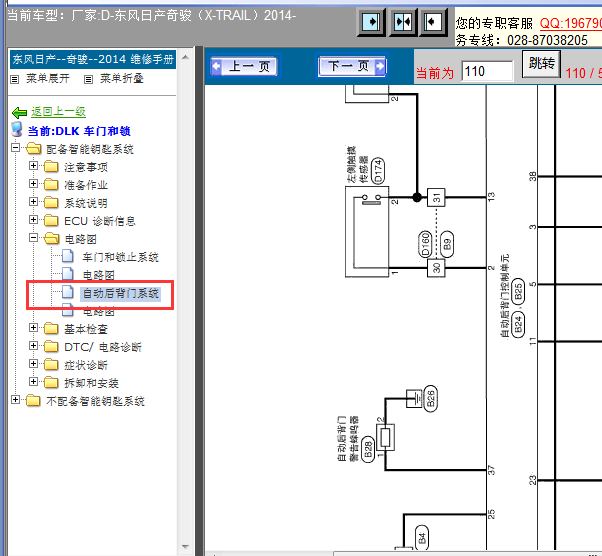Expand the 不配备智能钥匙系统 folder
The width and height of the screenshot is (602, 556).
tap(15, 400)
